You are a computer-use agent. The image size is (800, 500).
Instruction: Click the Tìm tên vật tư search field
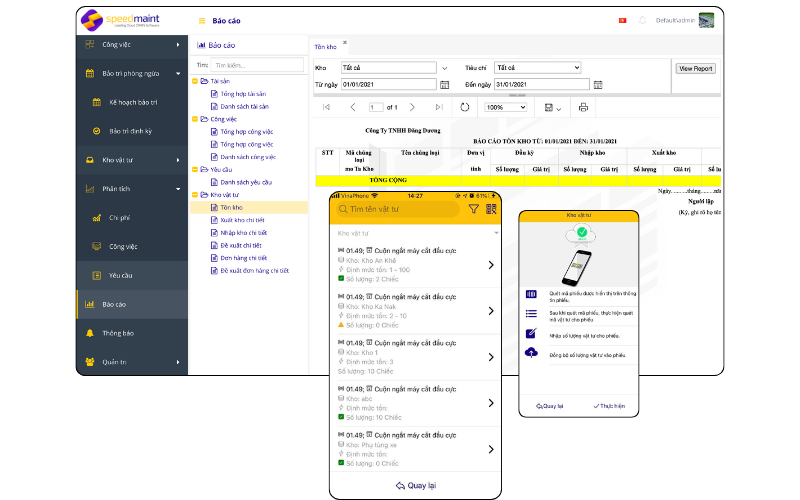(400, 209)
